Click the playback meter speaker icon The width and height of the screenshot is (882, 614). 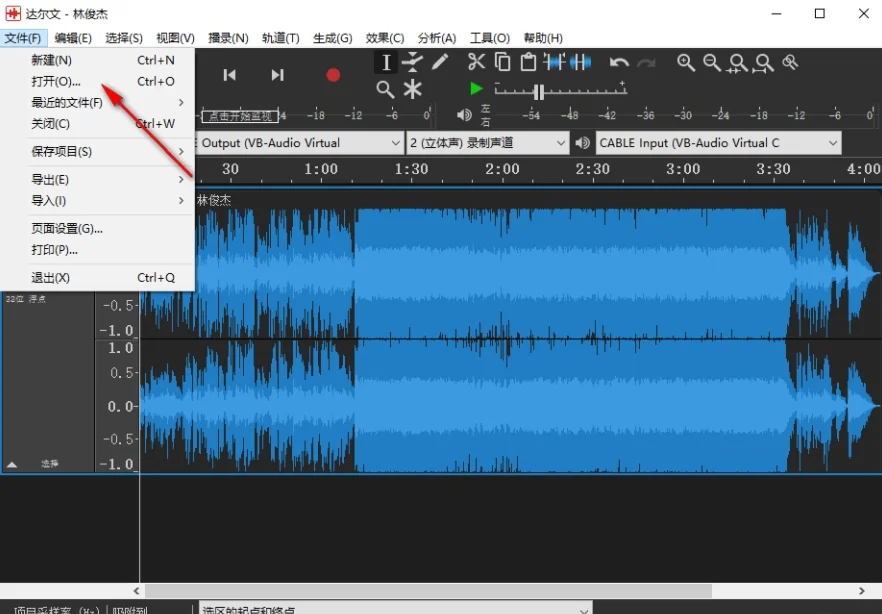[464, 115]
